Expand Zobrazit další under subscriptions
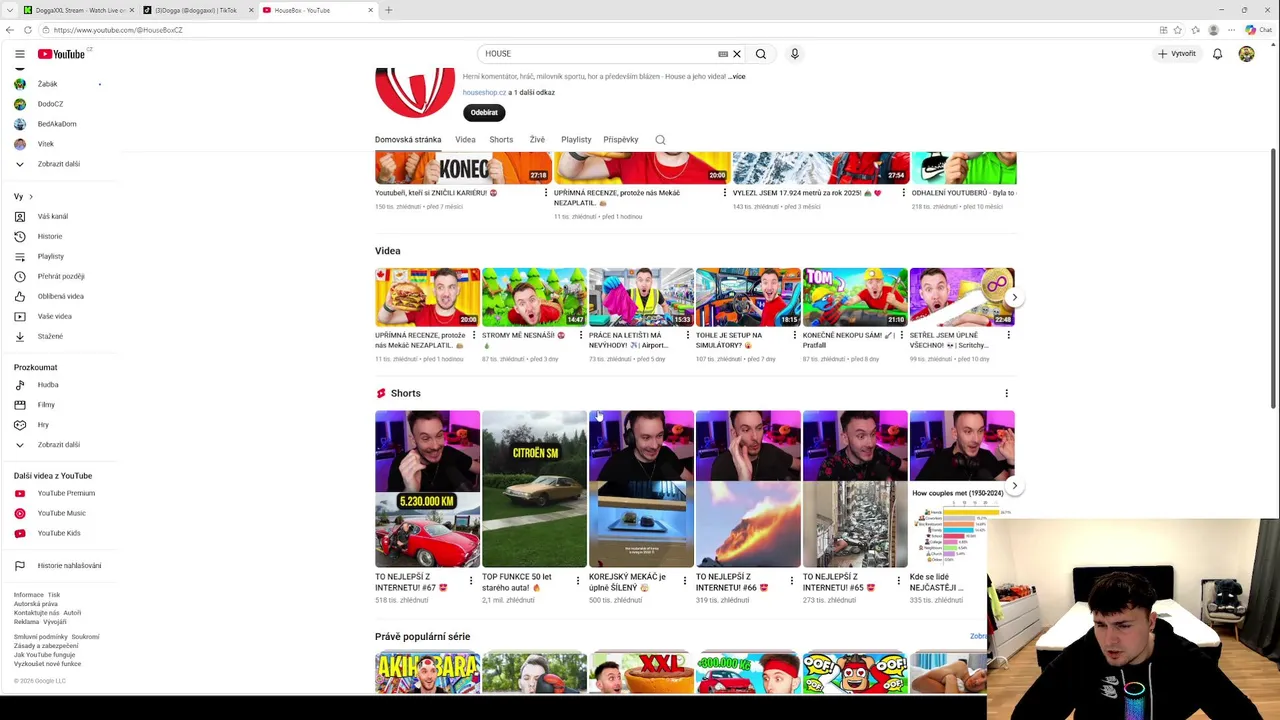Viewport: 1280px width, 720px height. 60,164
